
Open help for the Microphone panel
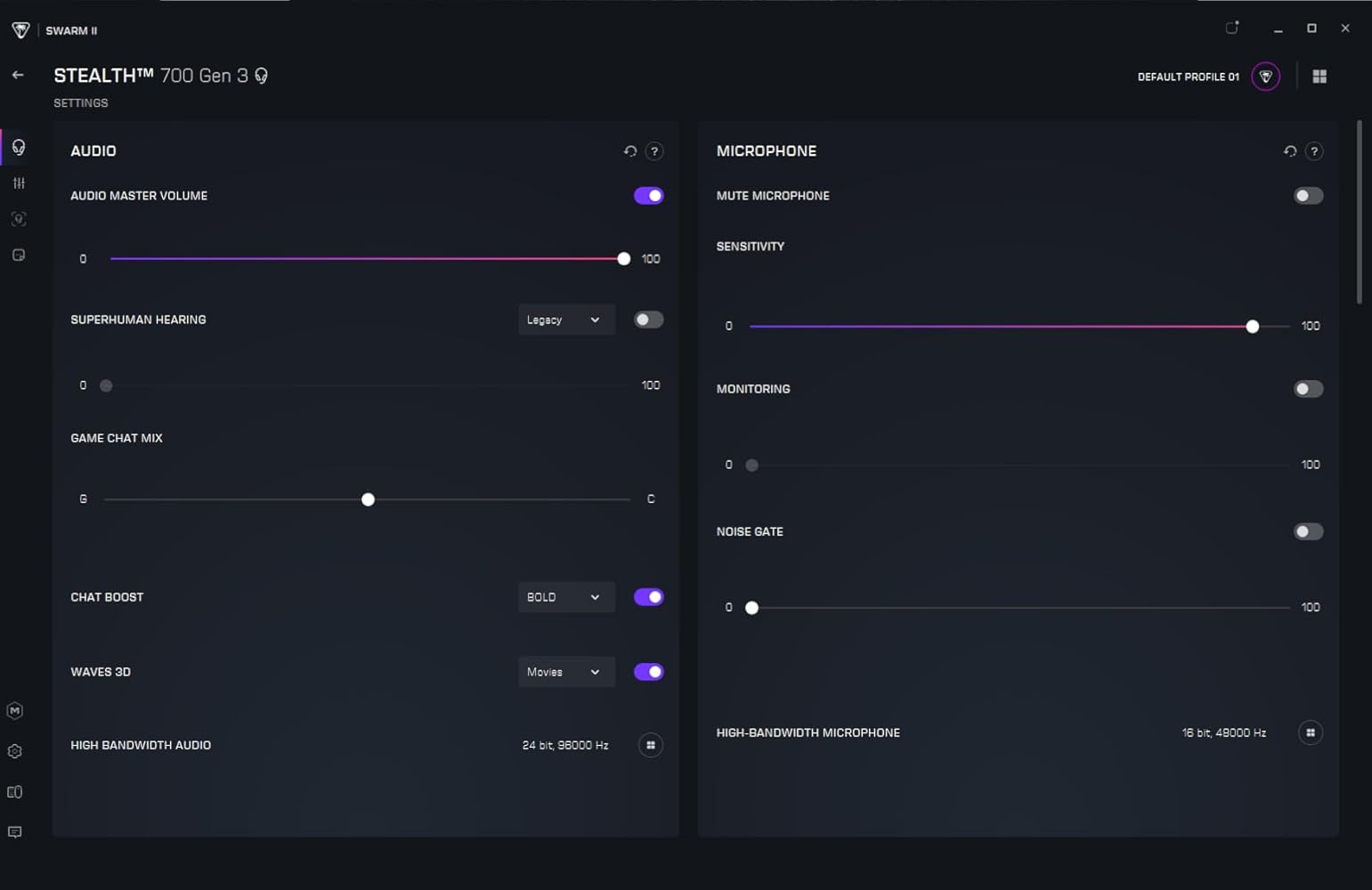1313,151
